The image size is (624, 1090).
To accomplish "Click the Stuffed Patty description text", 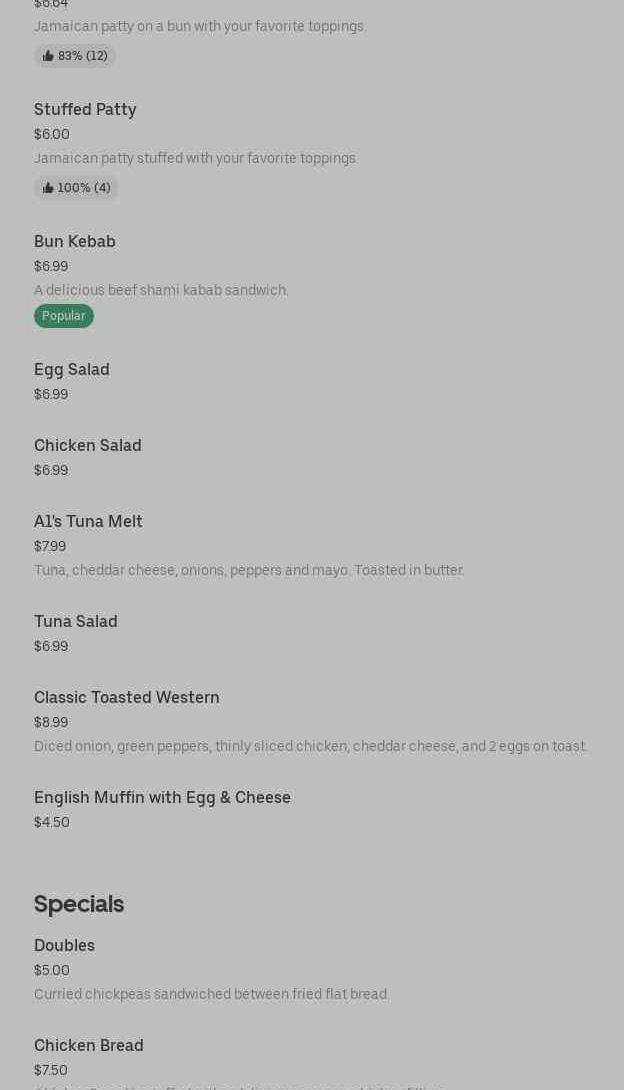I will point(196,158).
